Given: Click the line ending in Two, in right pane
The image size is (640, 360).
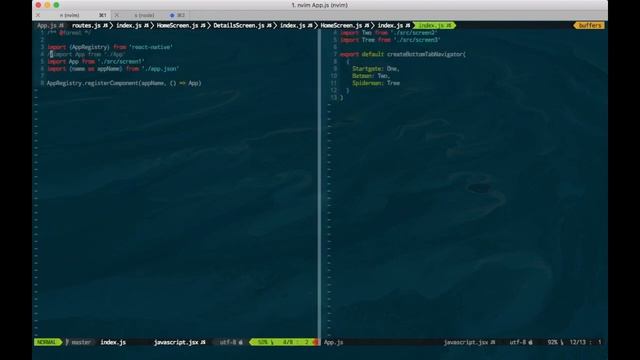Looking at the screenshot, I should point(371,76).
